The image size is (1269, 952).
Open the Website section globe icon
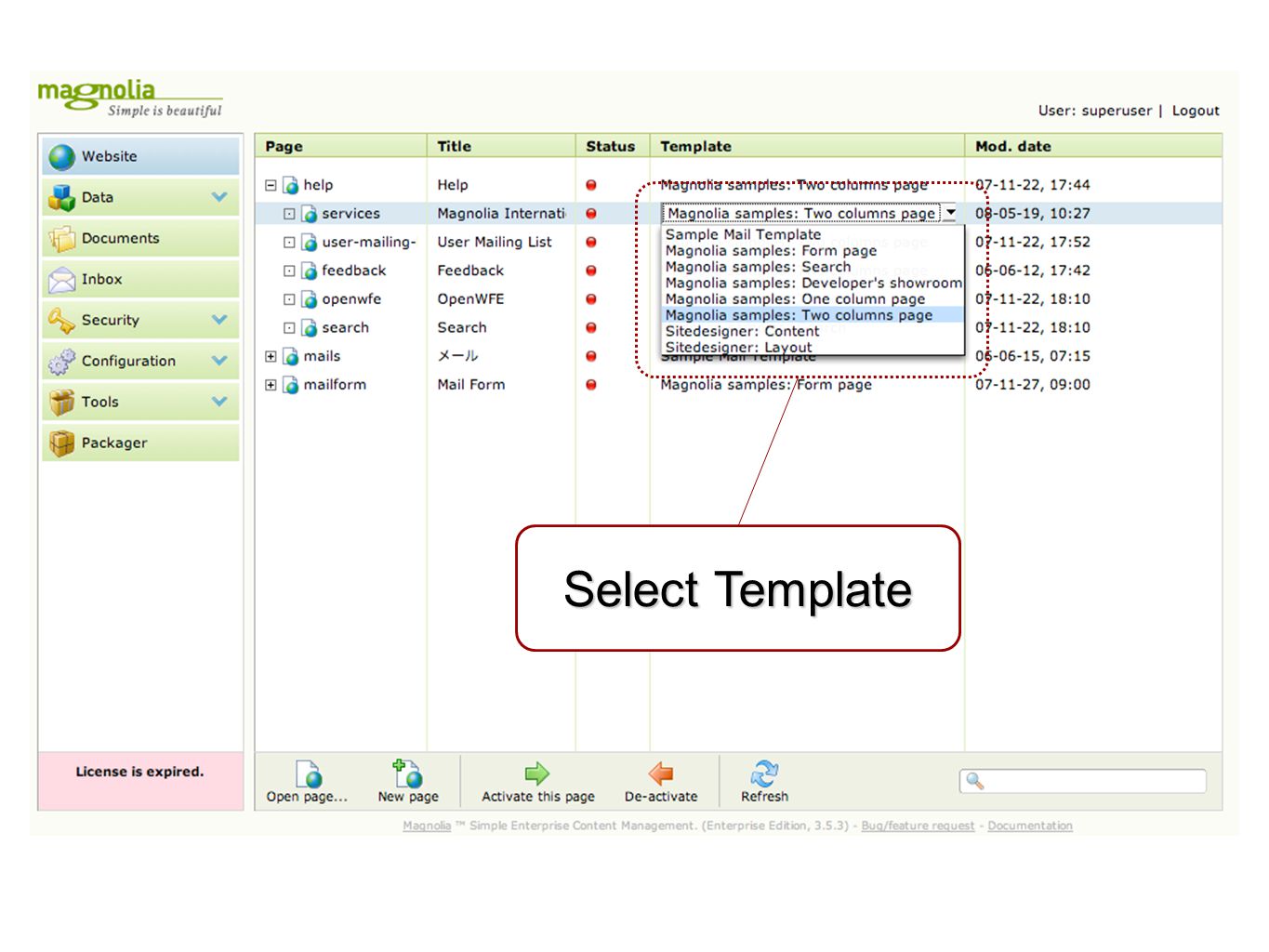62,157
